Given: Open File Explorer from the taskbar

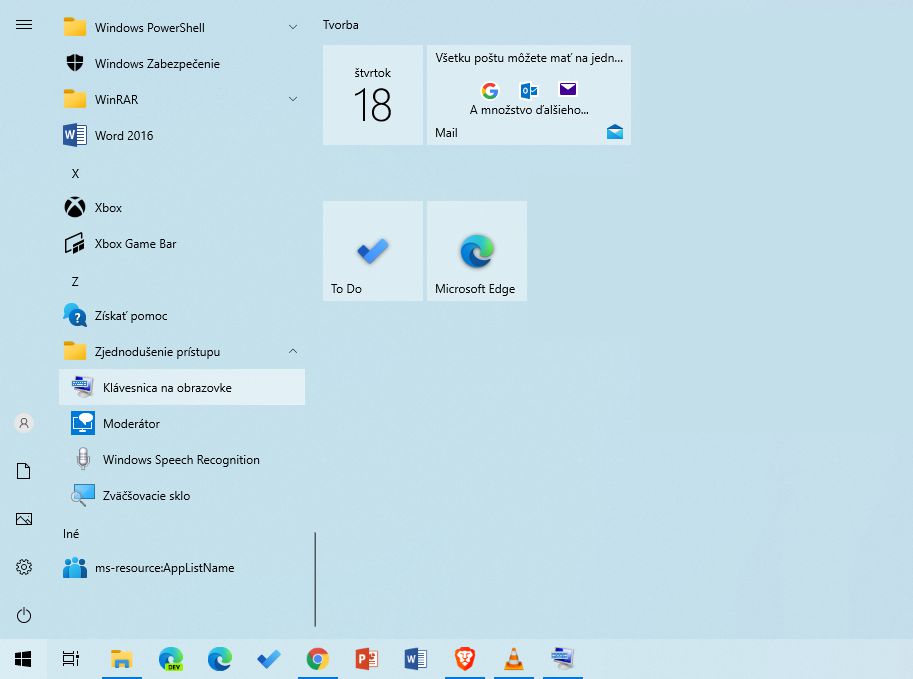Looking at the screenshot, I should 122,659.
